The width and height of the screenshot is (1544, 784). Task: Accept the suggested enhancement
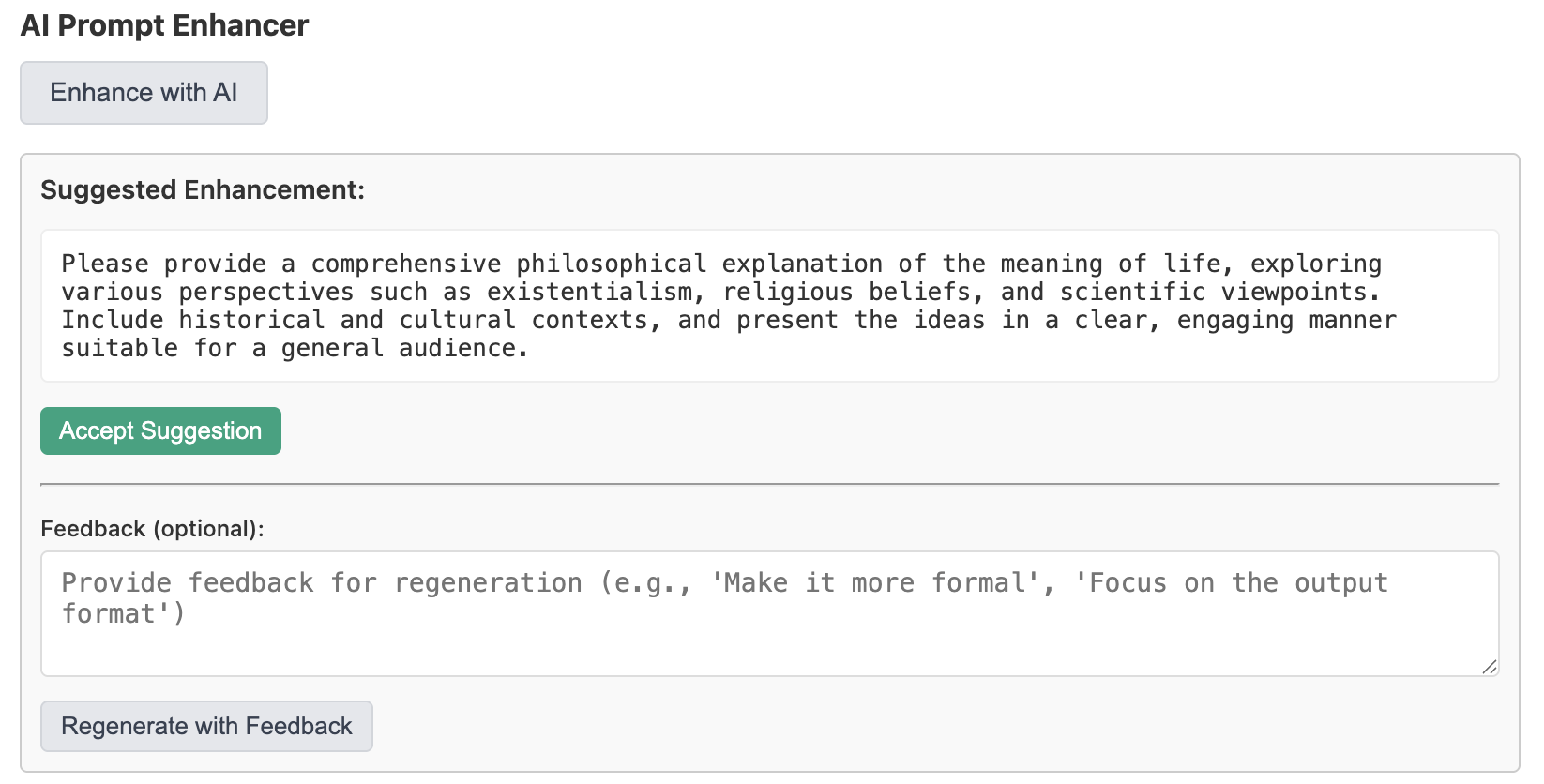pos(160,431)
